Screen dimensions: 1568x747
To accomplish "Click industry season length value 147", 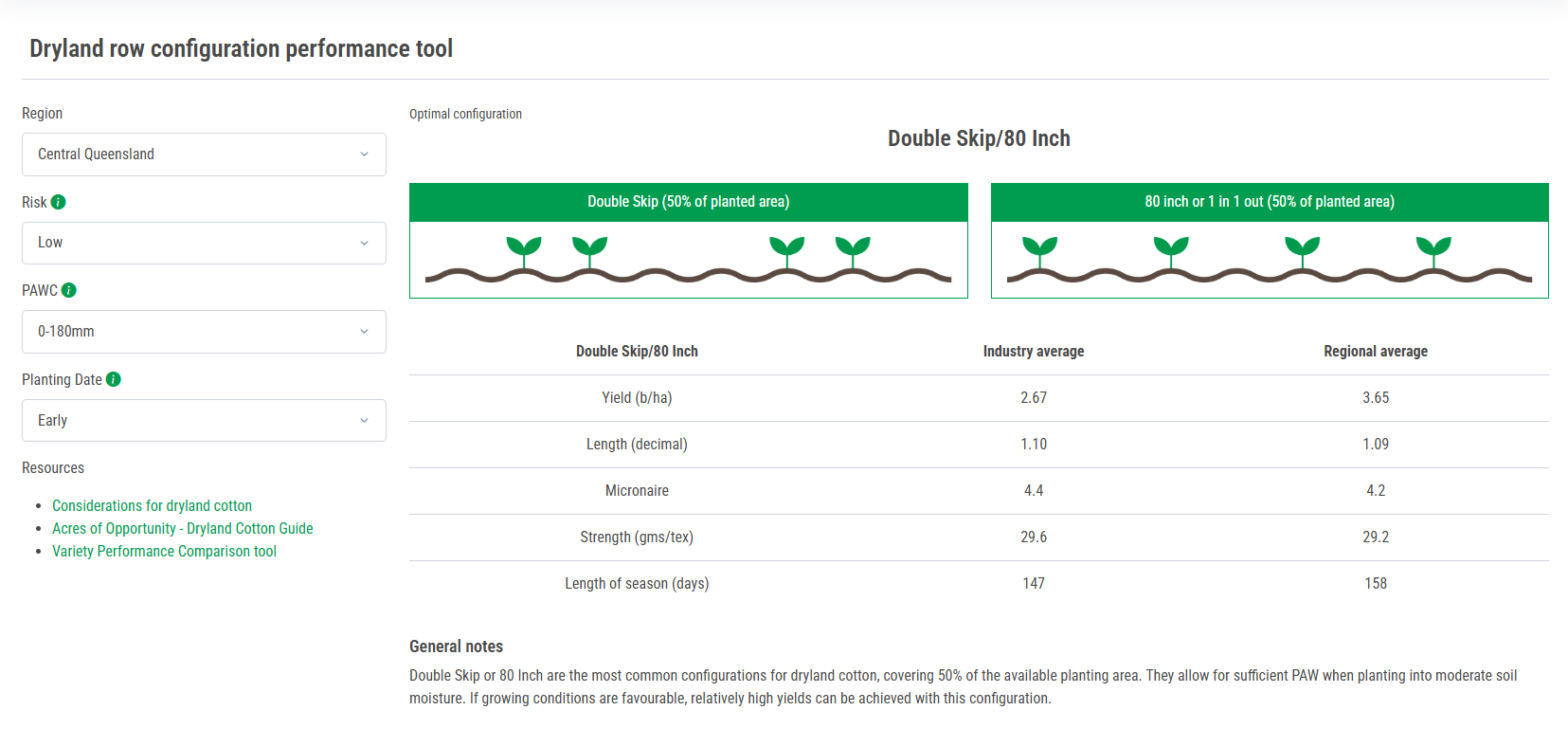I will (1034, 583).
